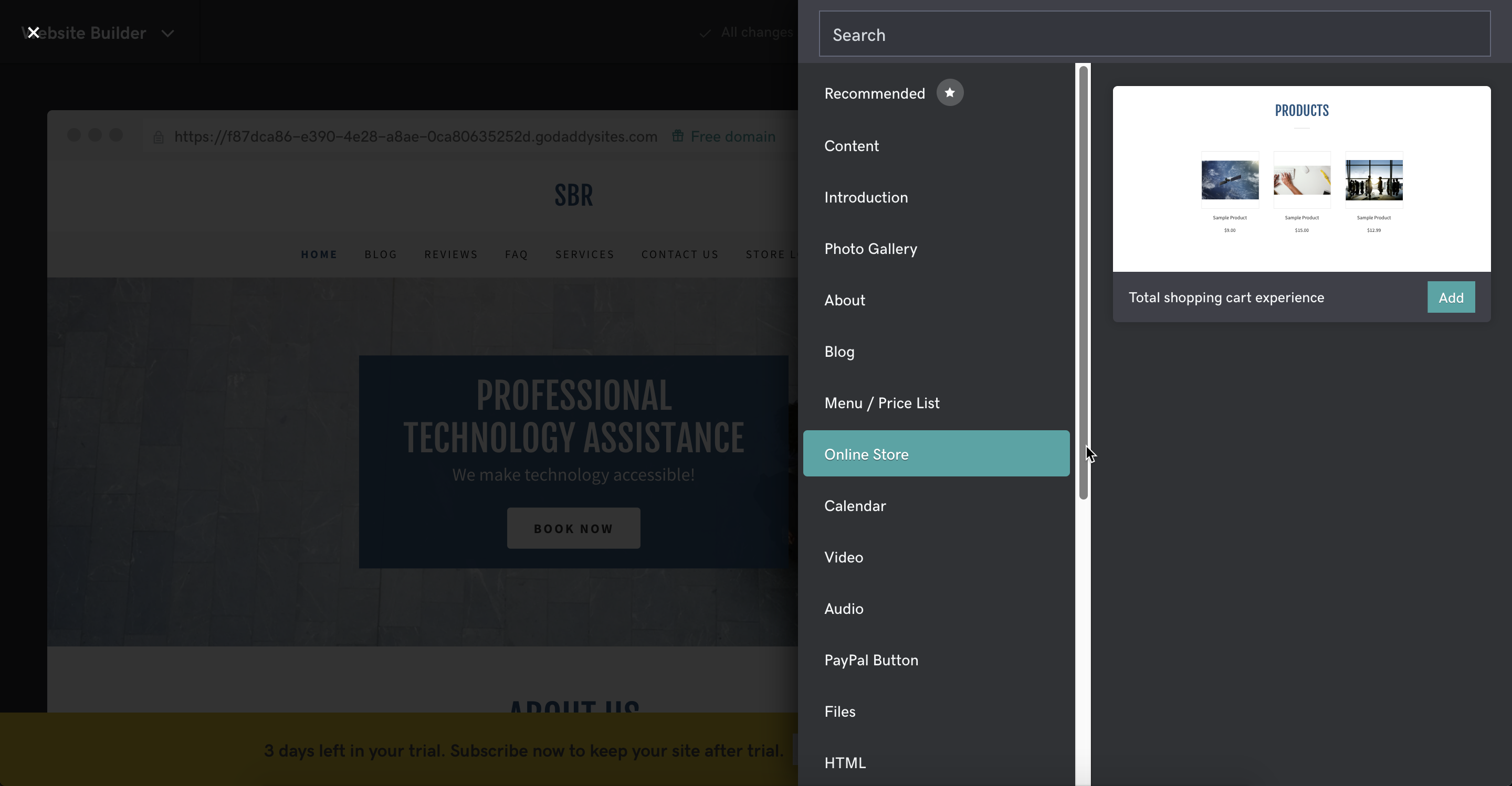Click the PRODUCTS heading in the preview
This screenshot has width=1512, height=786.
click(1301, 111)
